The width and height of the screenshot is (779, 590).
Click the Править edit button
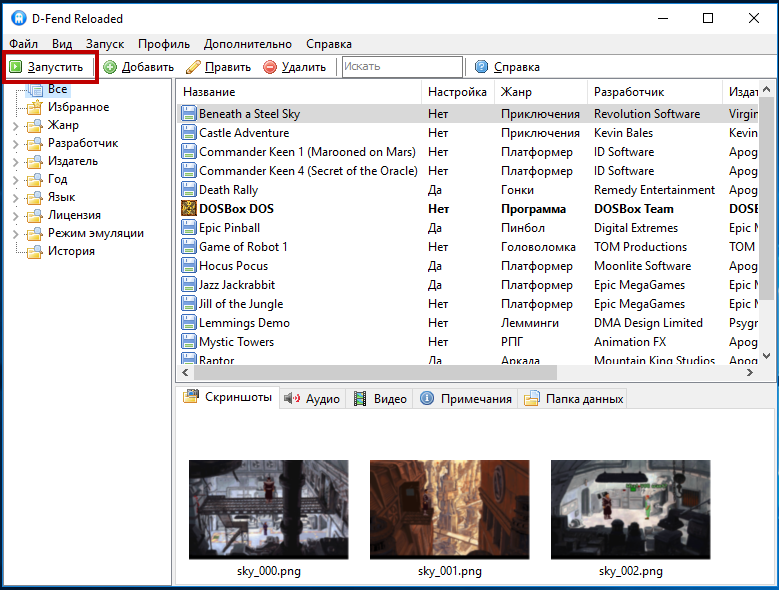(219, 67)
